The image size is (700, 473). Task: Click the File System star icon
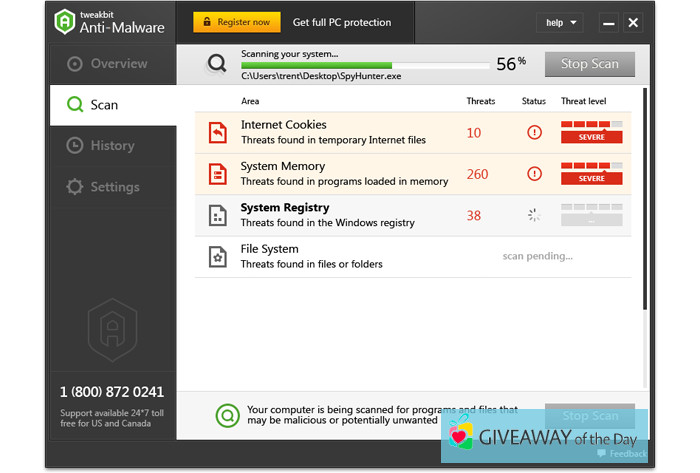[217, 257]
